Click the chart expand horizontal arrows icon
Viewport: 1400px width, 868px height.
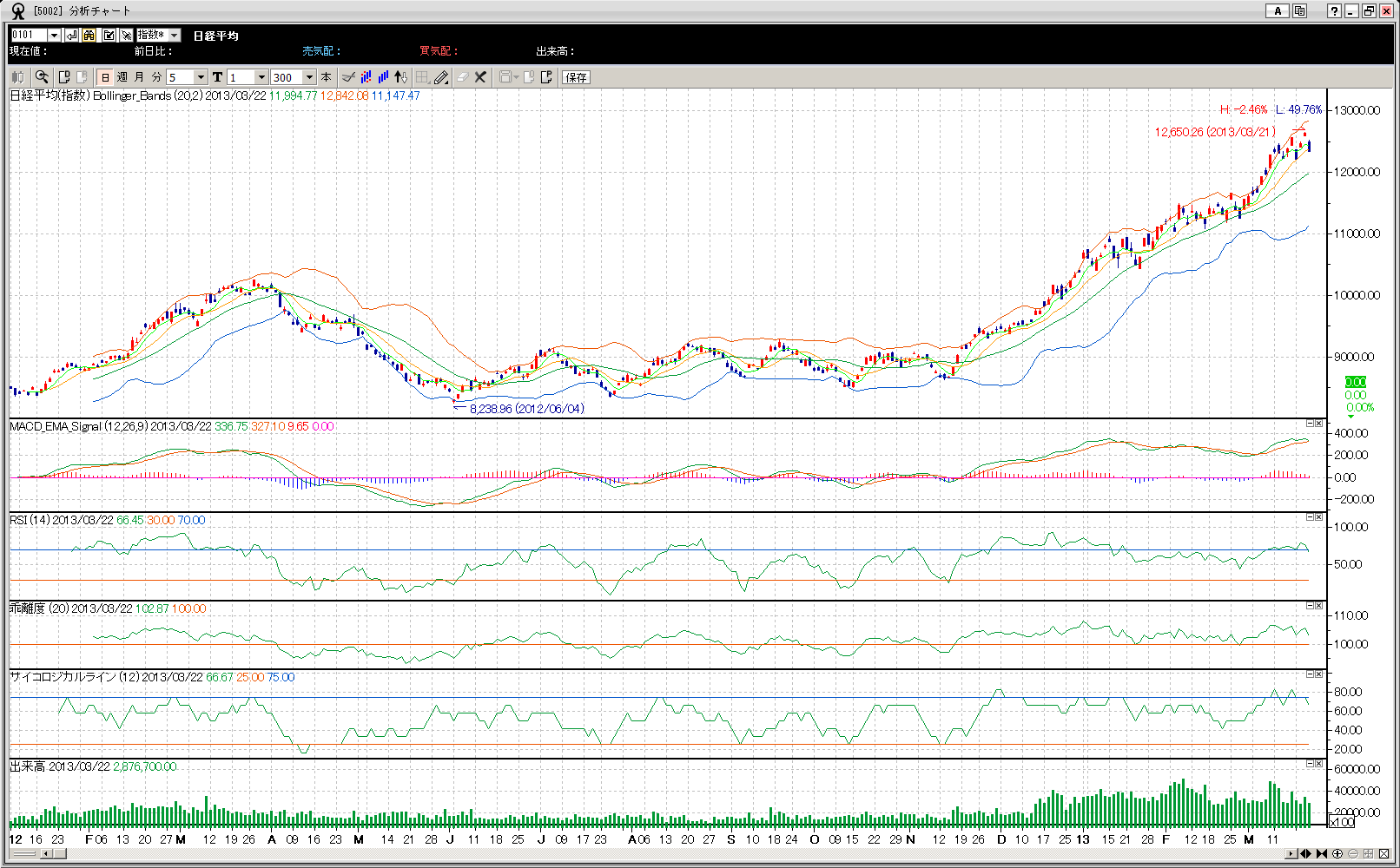[x=1305, y=854]
